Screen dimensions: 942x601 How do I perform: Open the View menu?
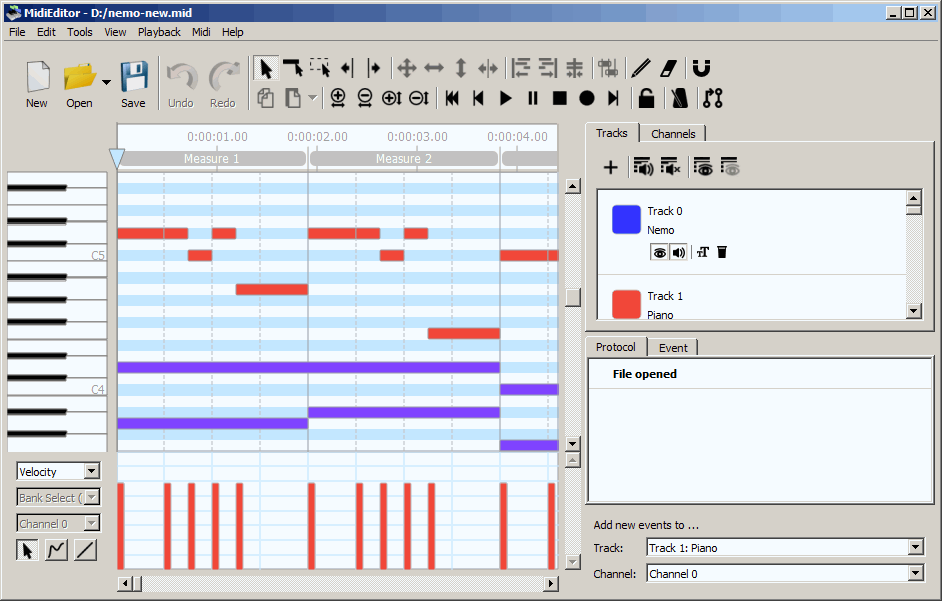[115, 32]
